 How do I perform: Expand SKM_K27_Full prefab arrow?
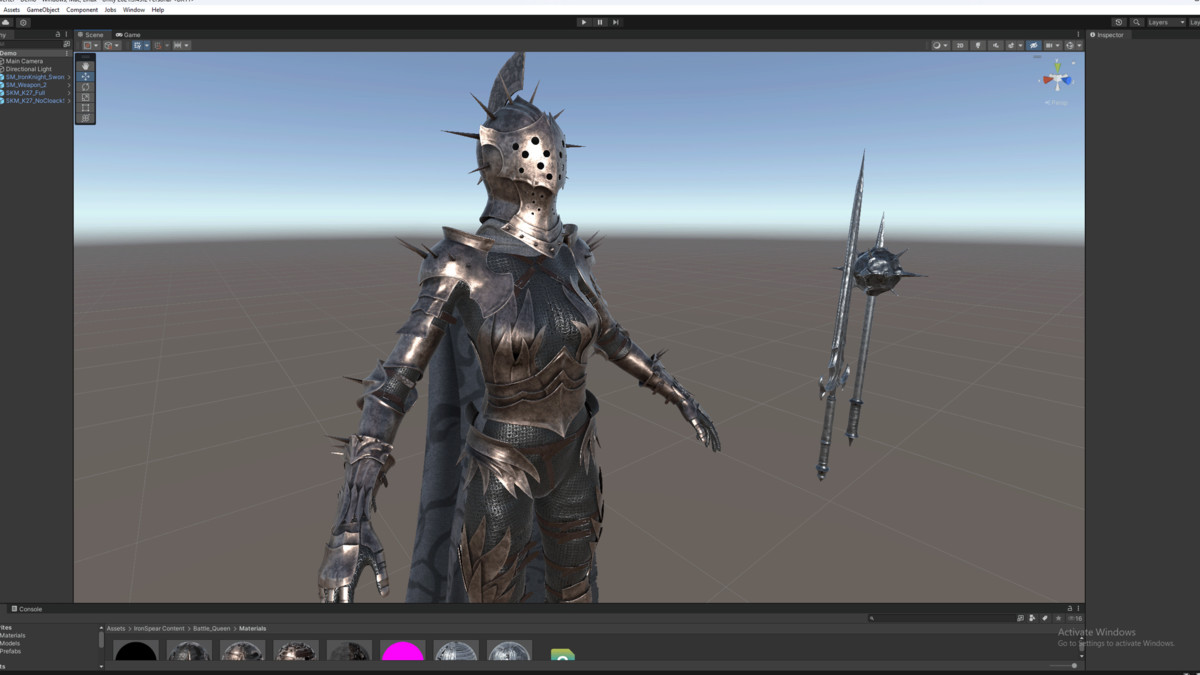click(x=69, y=93)
